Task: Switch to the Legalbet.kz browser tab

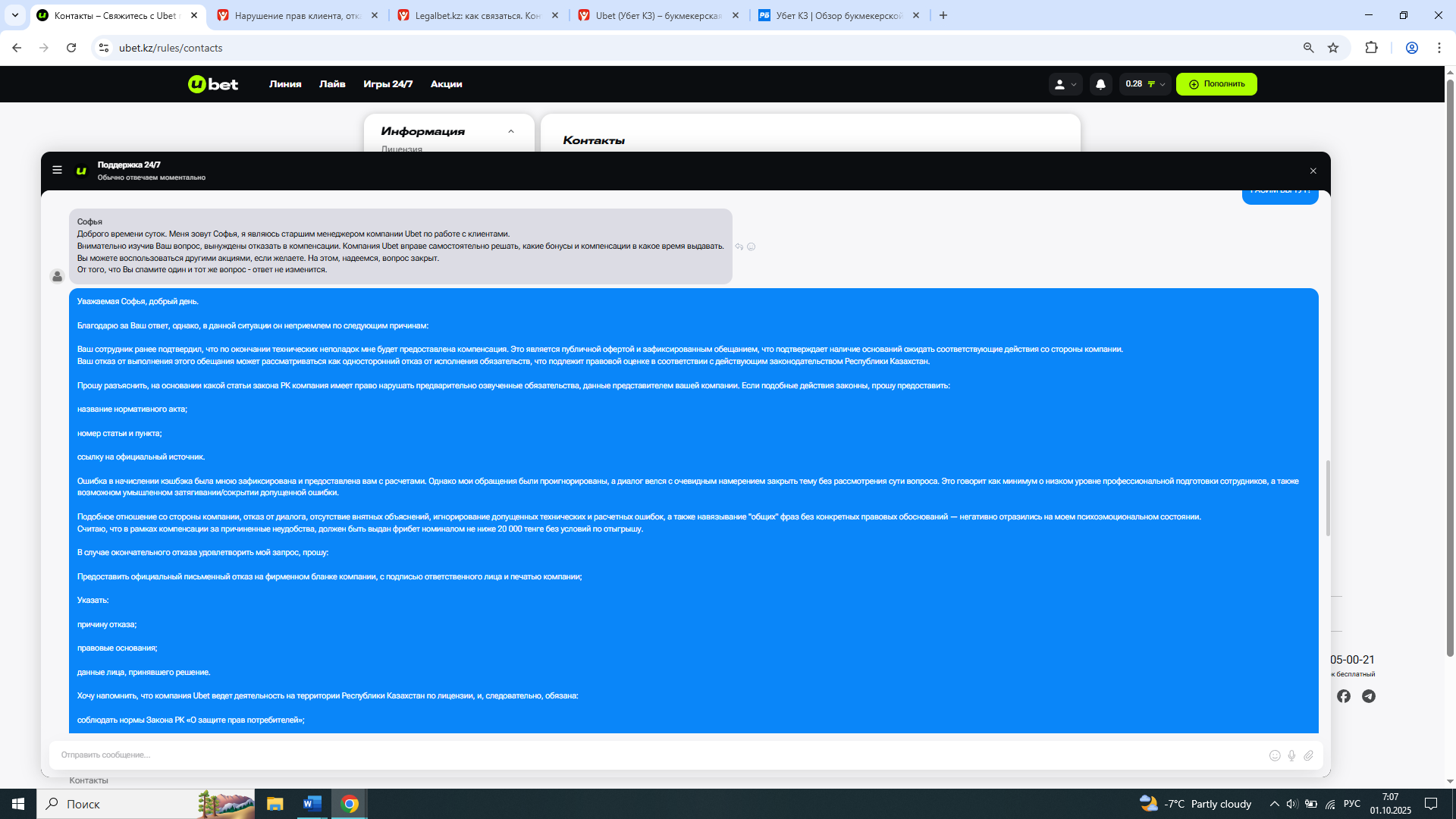Action: (x=478, y=15)
